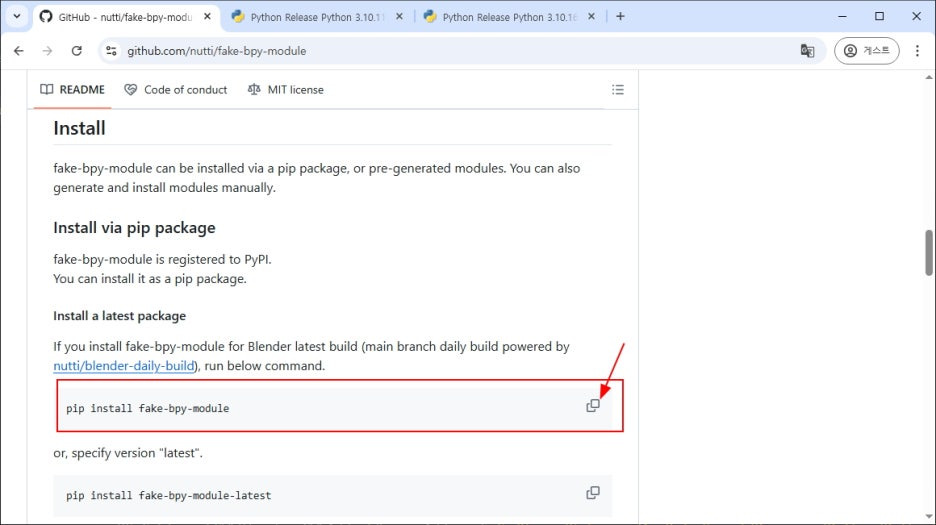Click the page vertical scrollbar thumb
This screenshot has height=525, width=936.
pyautogui.click(x=929, y=252)
